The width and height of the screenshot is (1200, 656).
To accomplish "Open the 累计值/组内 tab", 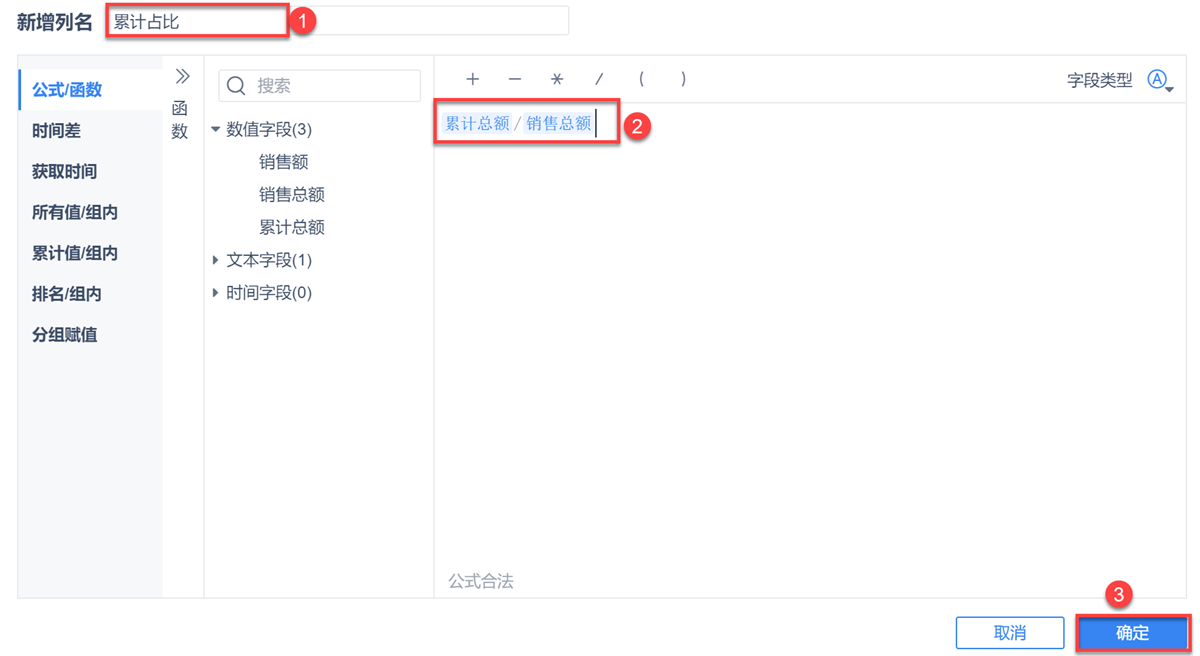I will pyautogui.click(x=91, y=254).
